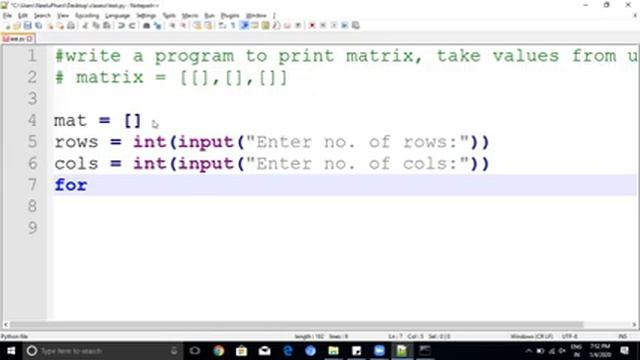The height and width of the screenshot is (360, 640).
Task: Expand hidden system tray icons
Action: pos(529,351)
